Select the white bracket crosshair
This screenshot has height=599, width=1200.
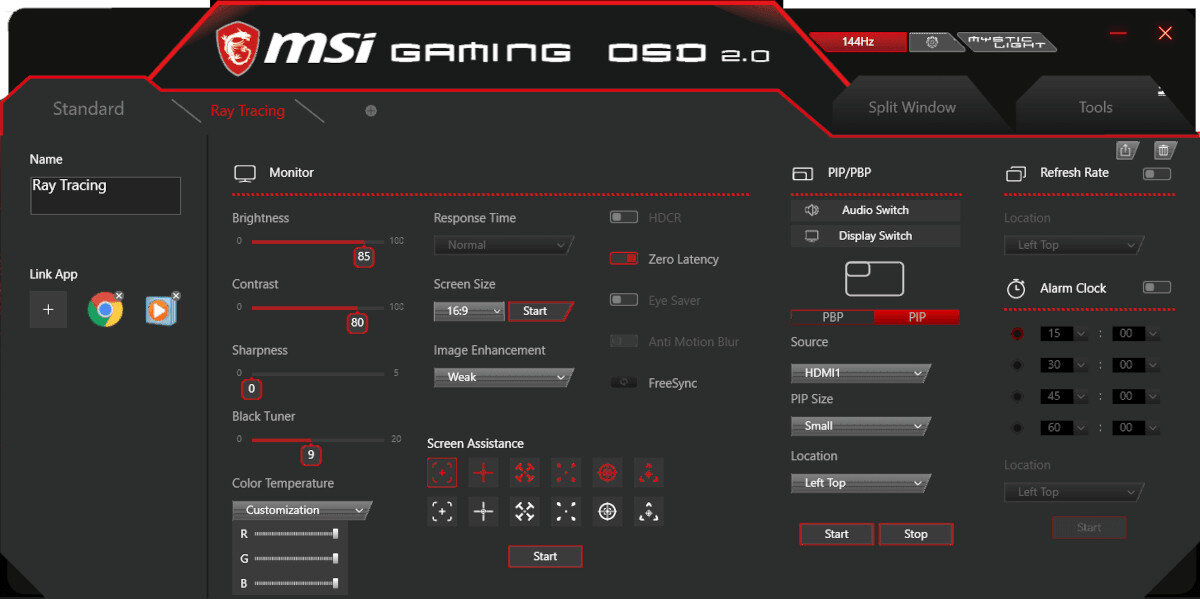pos(442,512)
